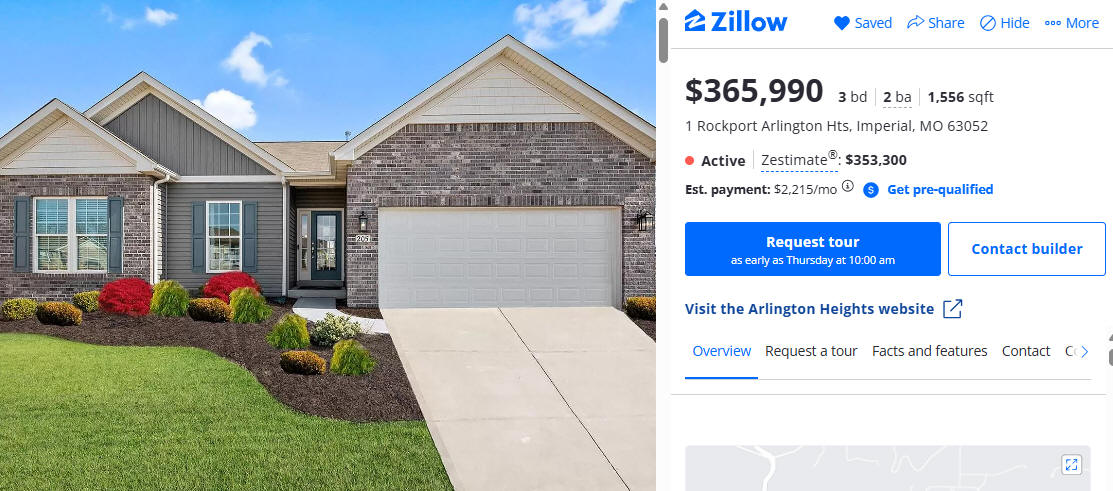Image resolution: width=1113 pixels, height=491 pixels.
Task: Click the Zillow logo icon
Action: tap(694, 21)
